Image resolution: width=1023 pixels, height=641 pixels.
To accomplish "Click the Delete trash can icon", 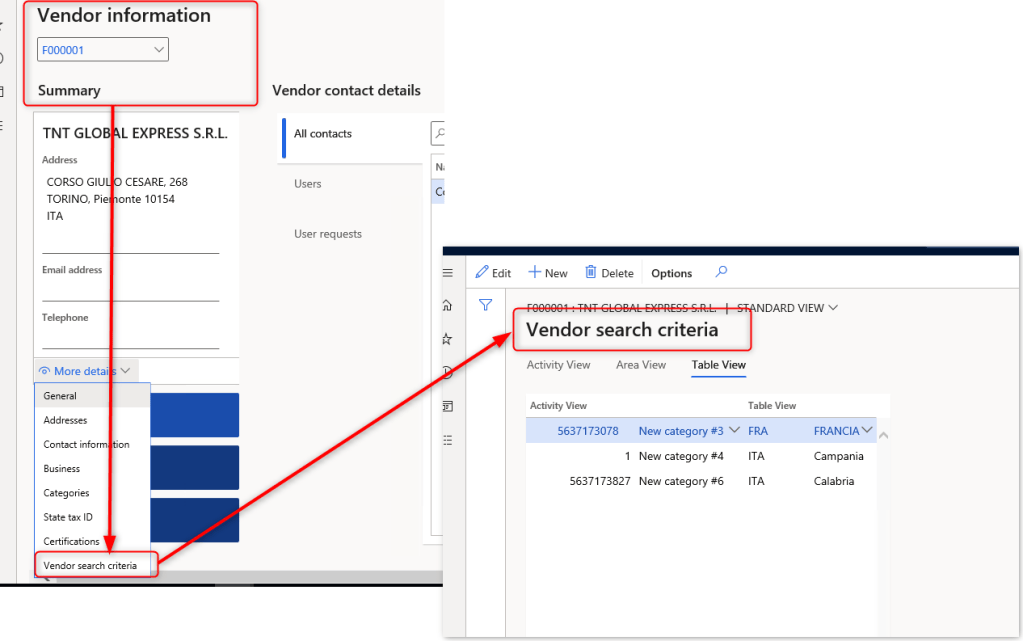I will [591, 273].
